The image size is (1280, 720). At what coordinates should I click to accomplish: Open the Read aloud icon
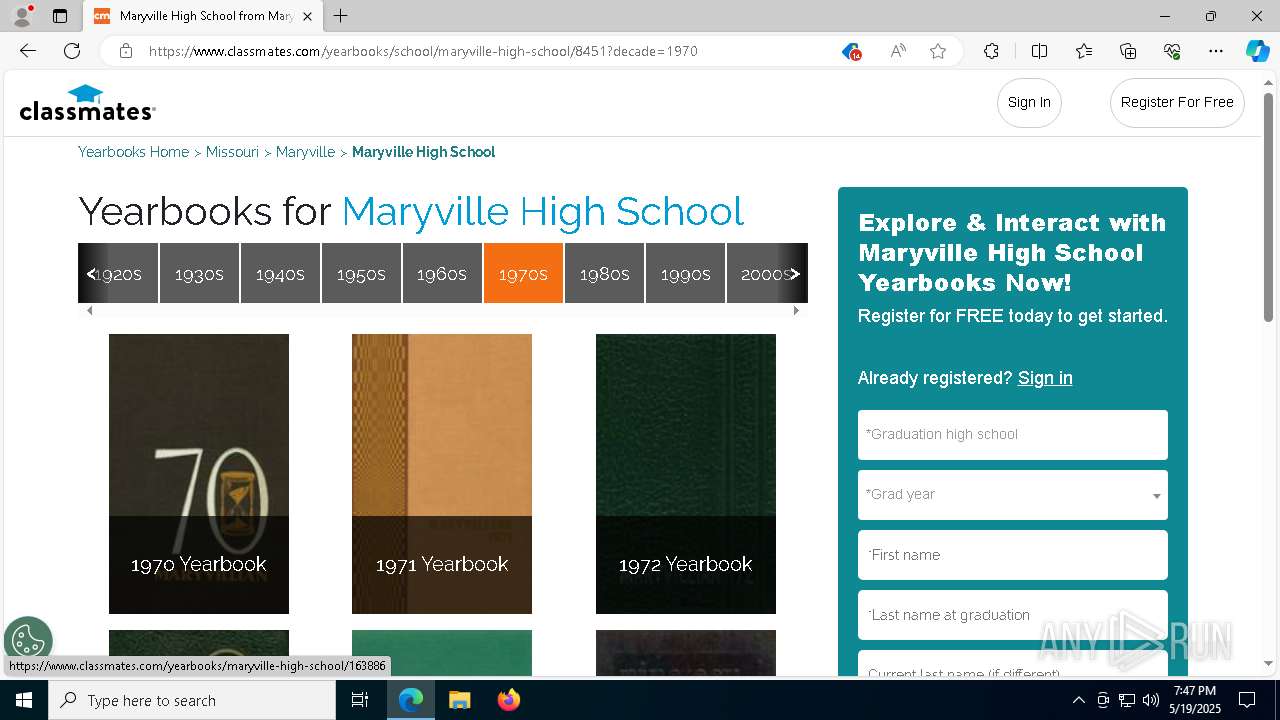(x=898, y=51)
